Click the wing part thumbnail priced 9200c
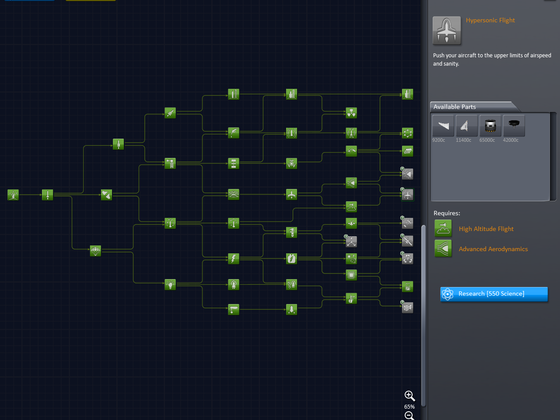 [x=443, y=125]
